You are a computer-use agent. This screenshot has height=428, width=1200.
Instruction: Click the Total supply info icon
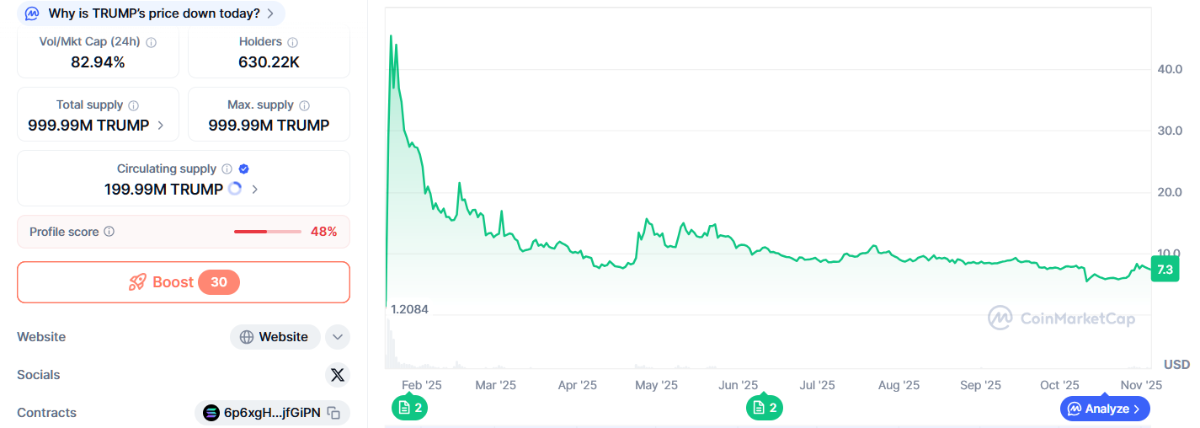point(134,105)
